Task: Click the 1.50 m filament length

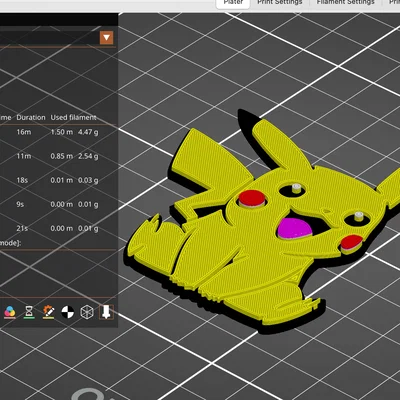Action: 62,132
